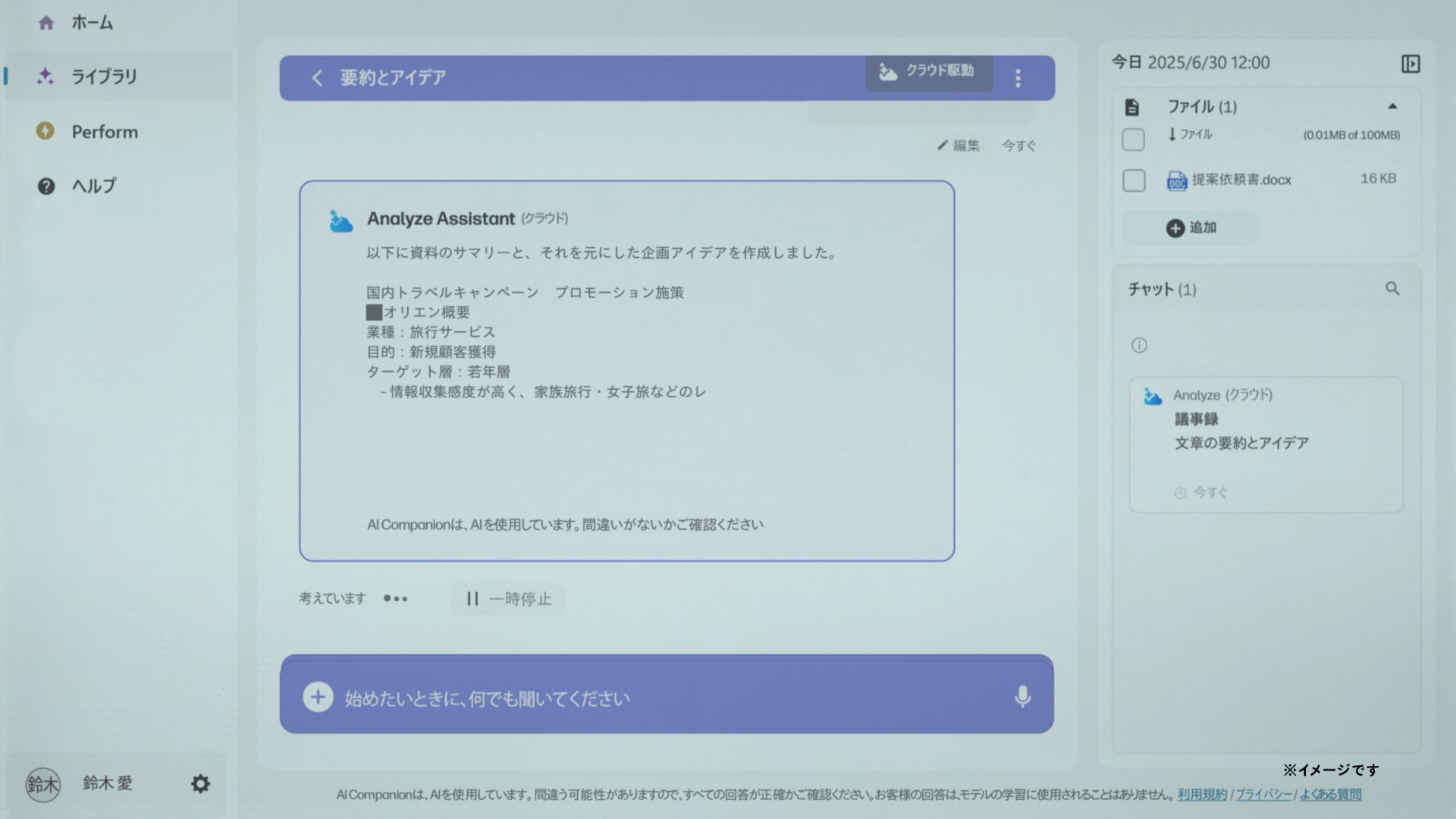
Task: Click the 鈴木 user avatar
Action: 42,784
